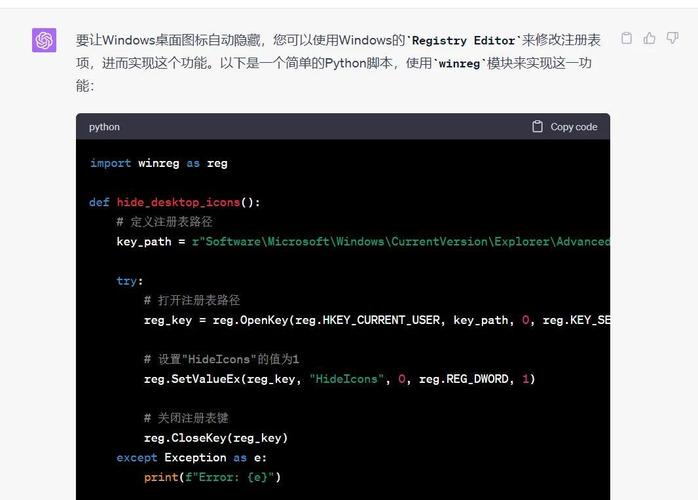Click the key_path assignment line

click(363, 242)
